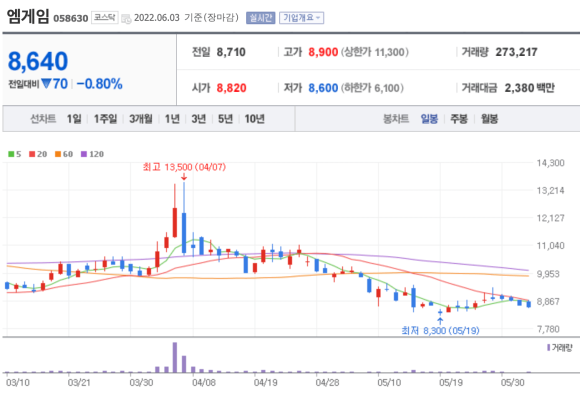This screenshot has height=395, width=580.
Task: Show the 3년 line chart
Action: click(x=199, y=119)
